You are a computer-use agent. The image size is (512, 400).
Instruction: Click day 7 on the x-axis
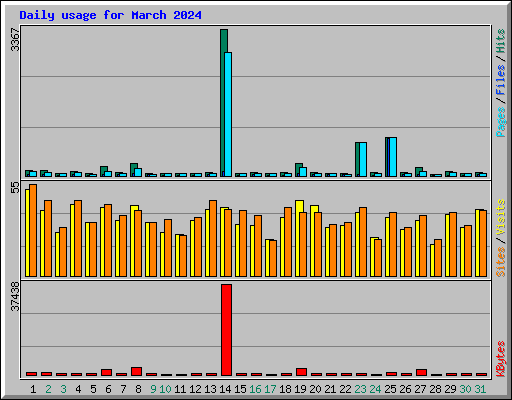tap(123, 389)
